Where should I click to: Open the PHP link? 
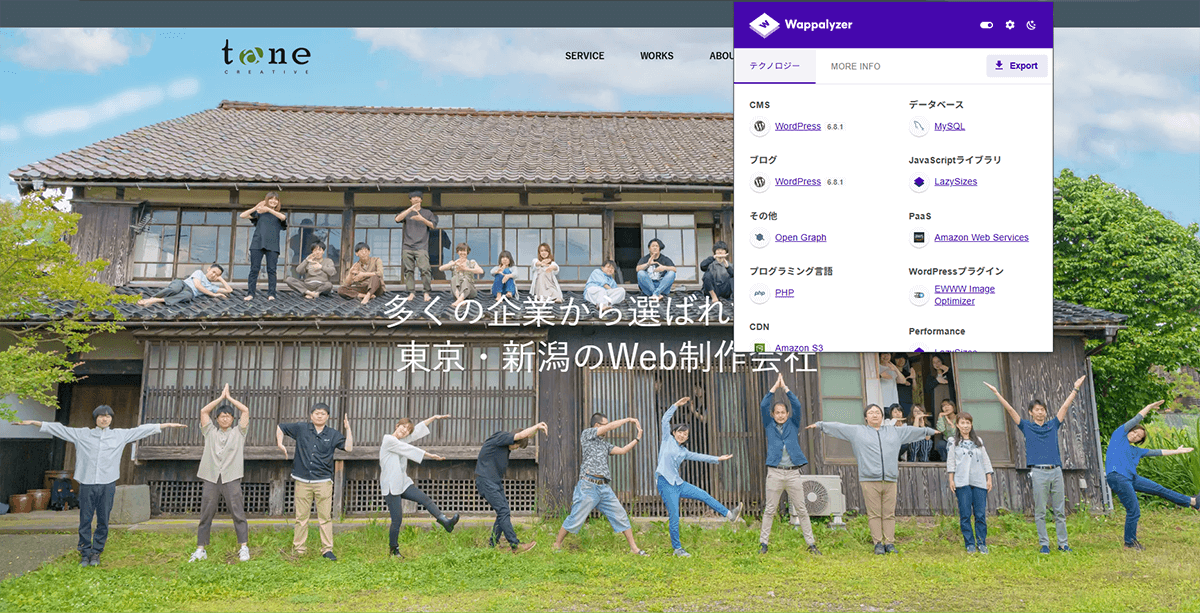click(784, 293)
